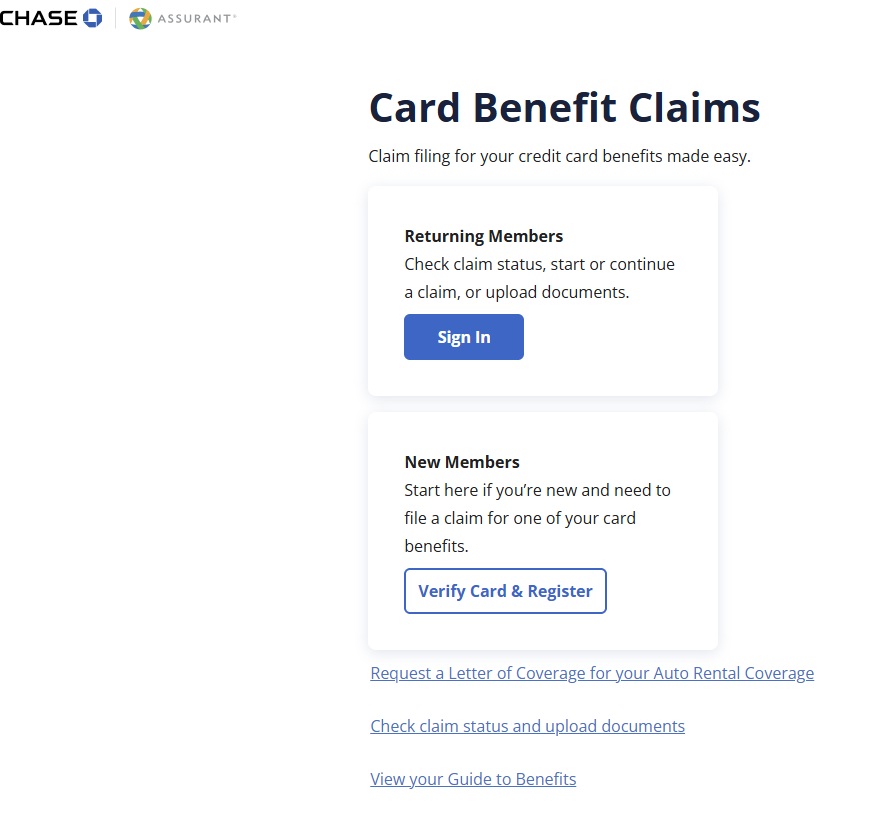Open Request a Letter of Coverage link
The width and height of the screenshot is (883, 821).
[592, 673]
